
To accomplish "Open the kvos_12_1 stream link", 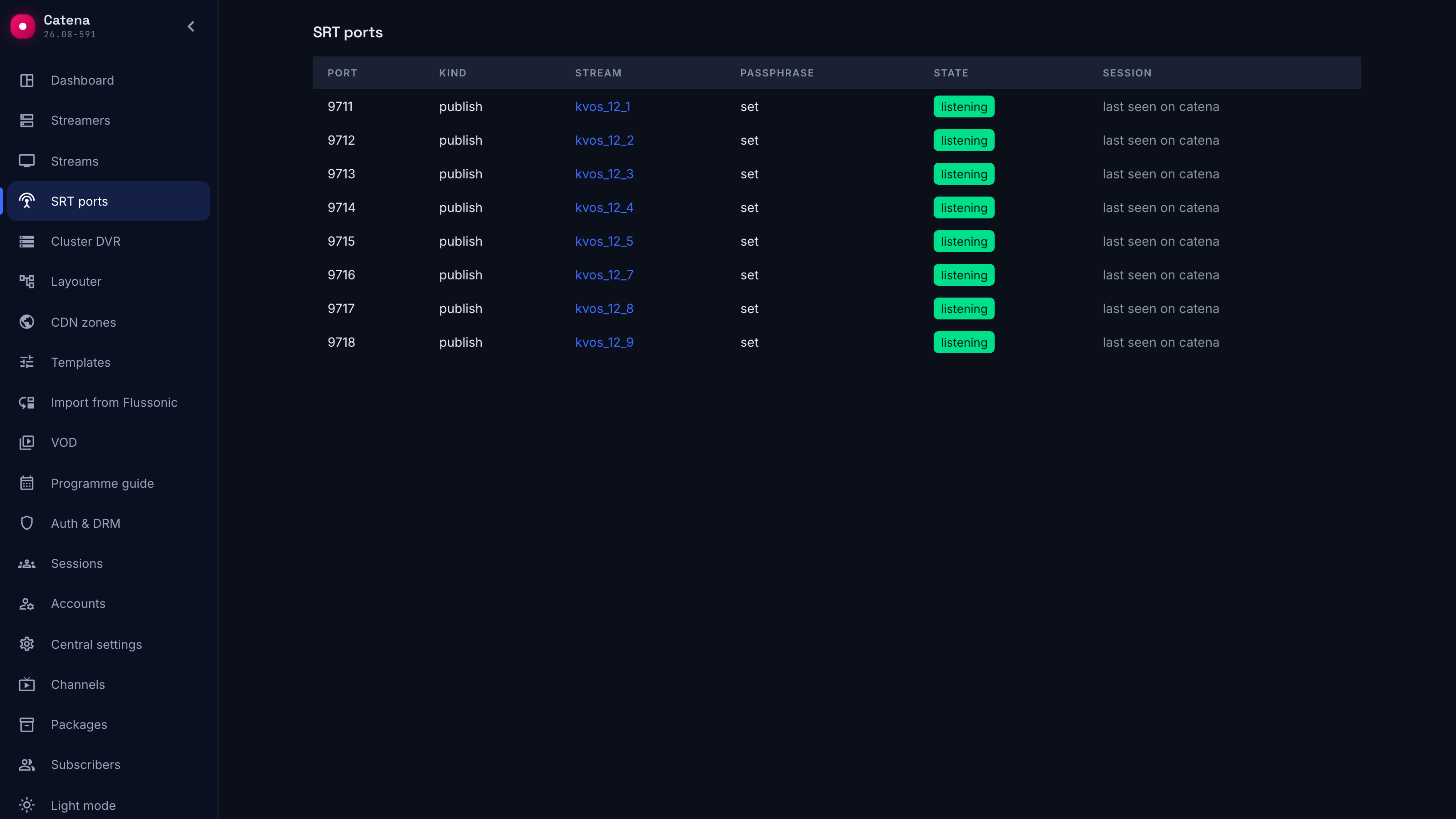I will pos(602,107).
